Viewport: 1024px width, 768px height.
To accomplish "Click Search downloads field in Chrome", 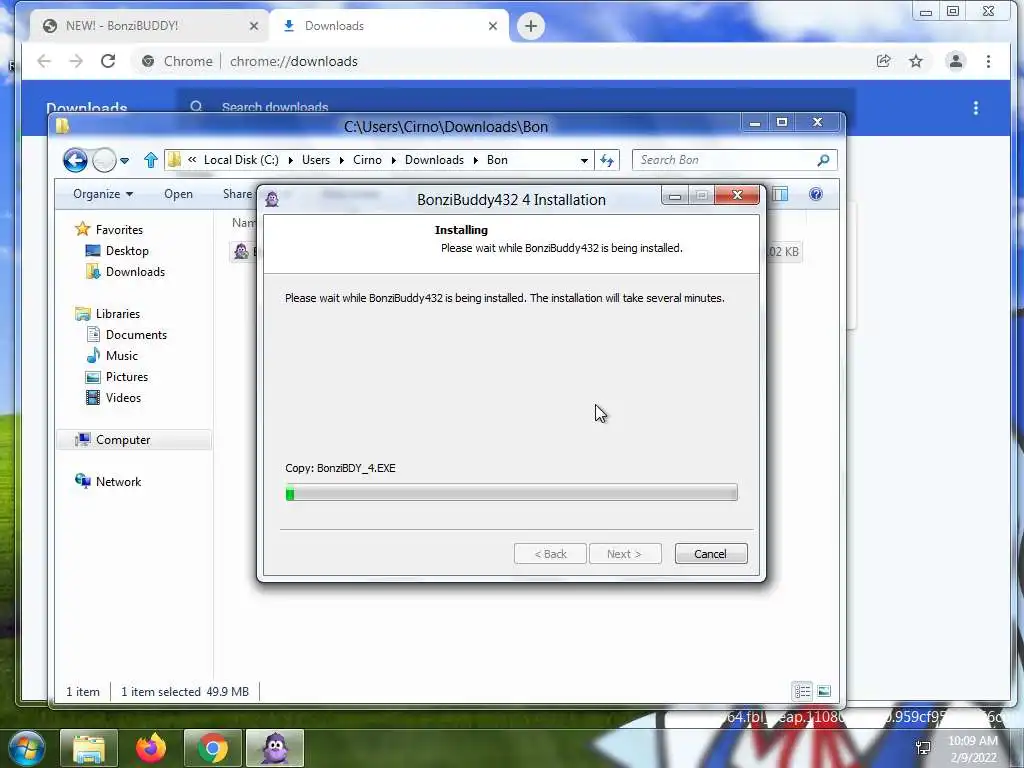I will (516, 106).
